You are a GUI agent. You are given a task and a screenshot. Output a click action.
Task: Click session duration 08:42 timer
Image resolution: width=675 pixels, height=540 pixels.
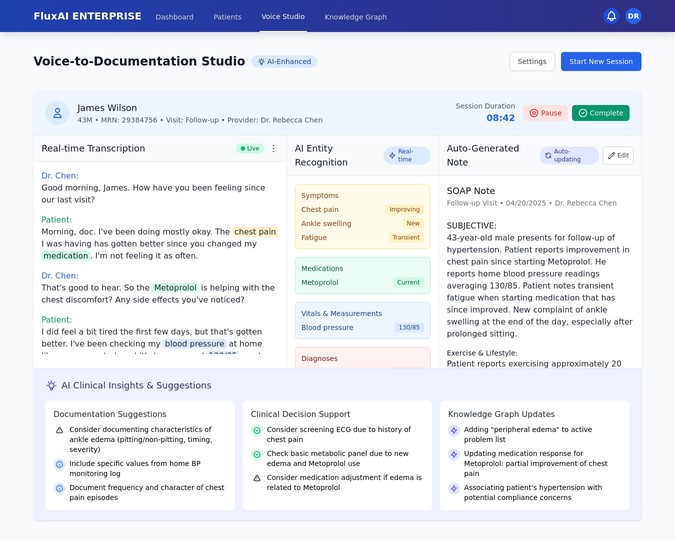501,118
